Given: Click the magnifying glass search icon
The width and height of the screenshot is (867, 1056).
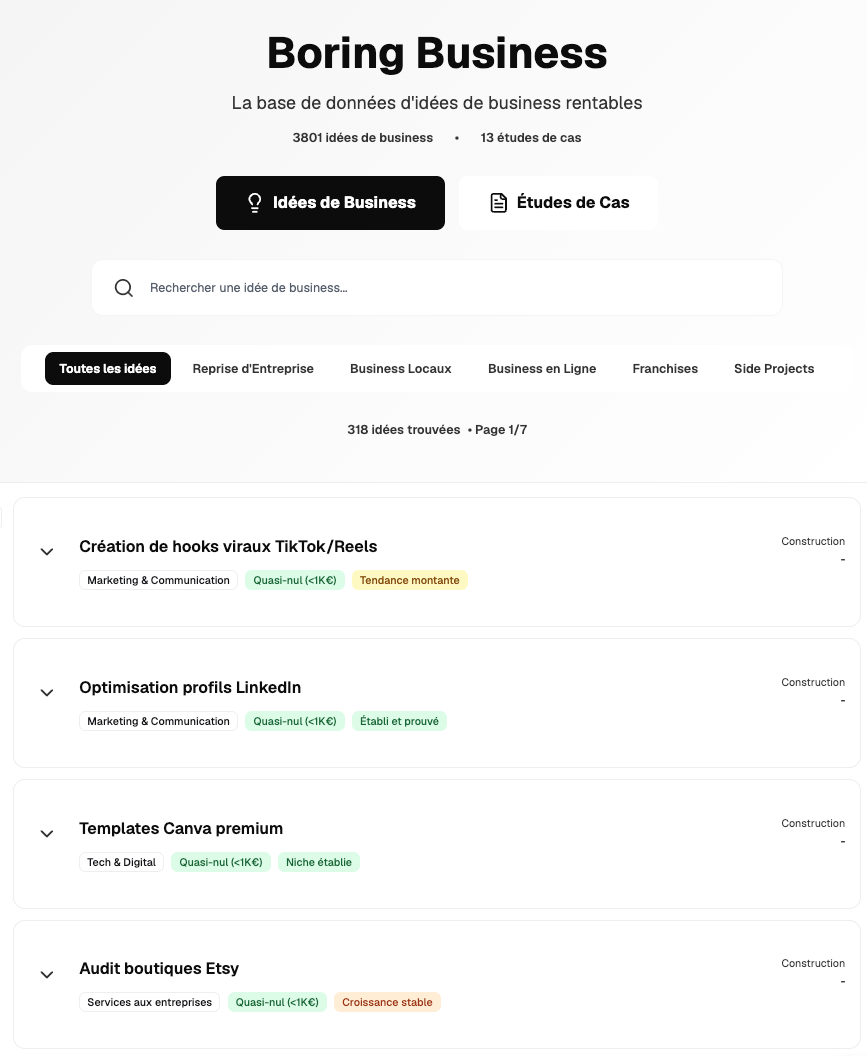Looking at the screenshot, I should click(x=124, y=288).
